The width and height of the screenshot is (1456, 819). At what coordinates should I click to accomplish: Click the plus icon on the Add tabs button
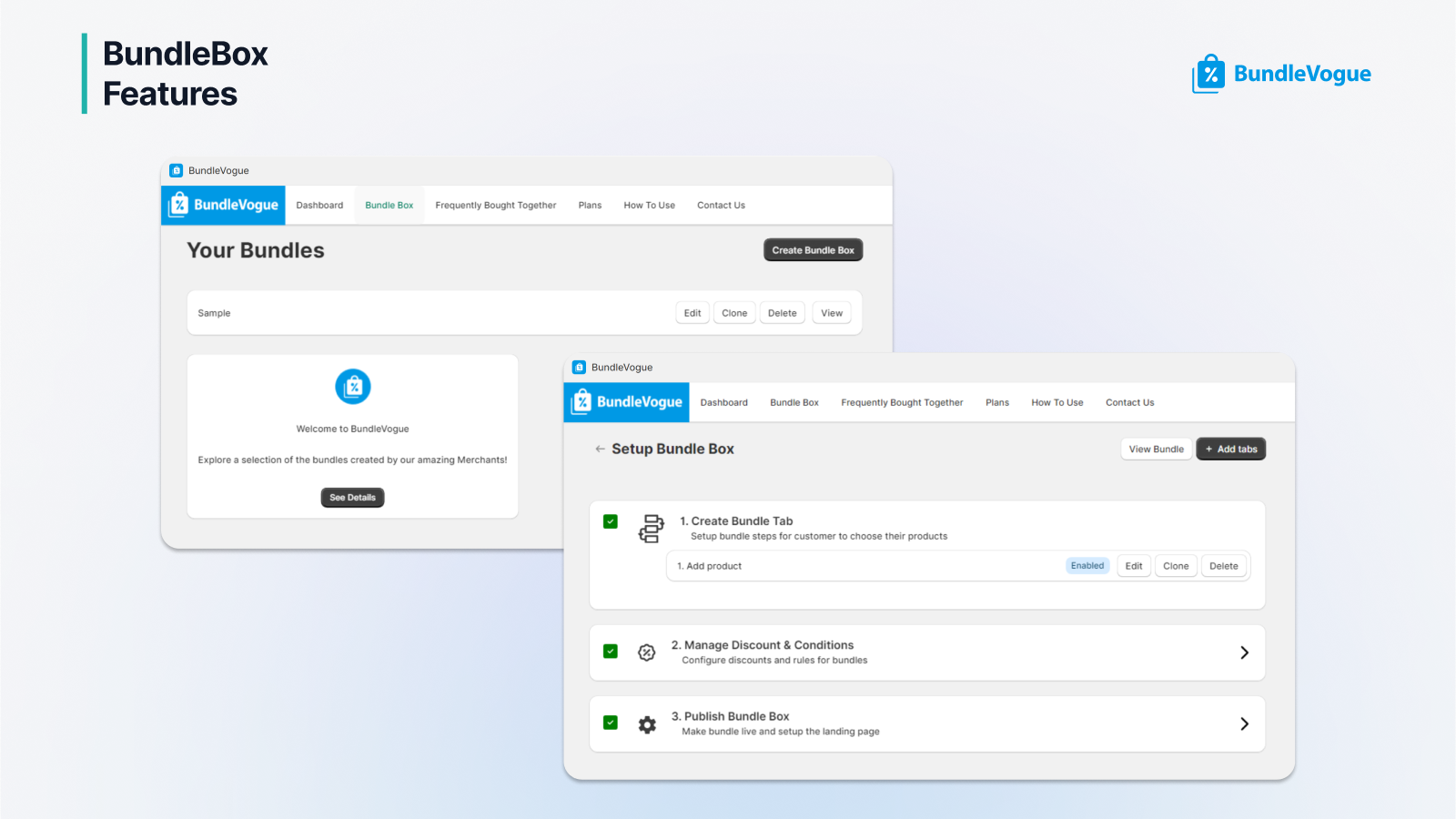pyautogui.click(x=1208, y=449)
